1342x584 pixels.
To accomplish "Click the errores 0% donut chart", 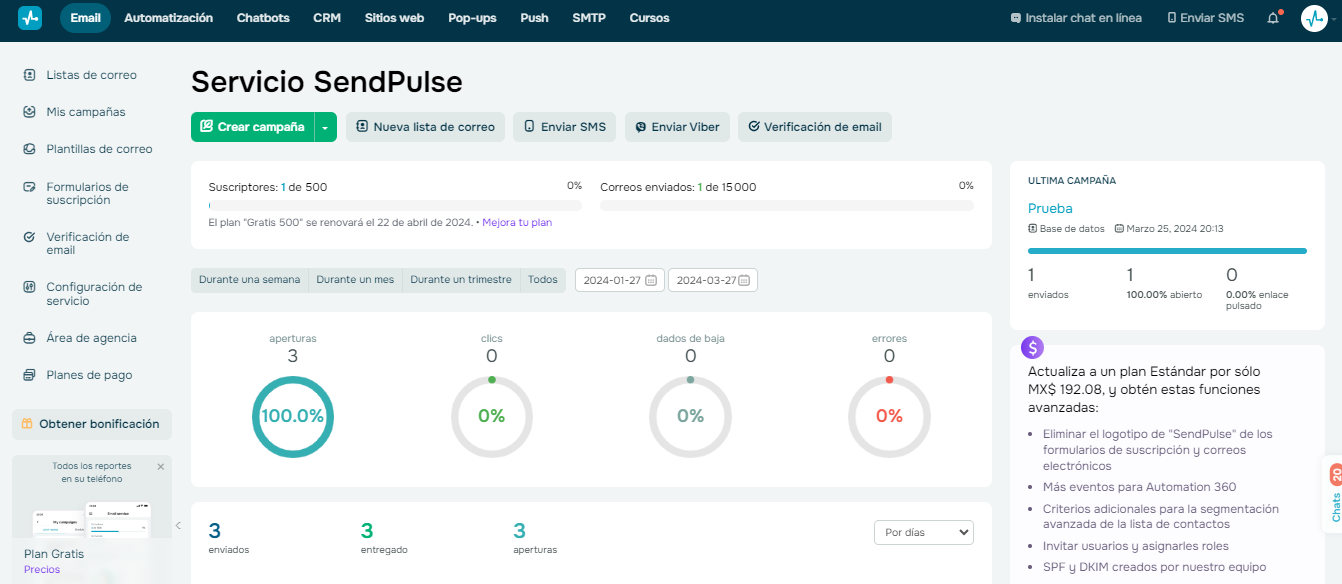I will [889, 416].
